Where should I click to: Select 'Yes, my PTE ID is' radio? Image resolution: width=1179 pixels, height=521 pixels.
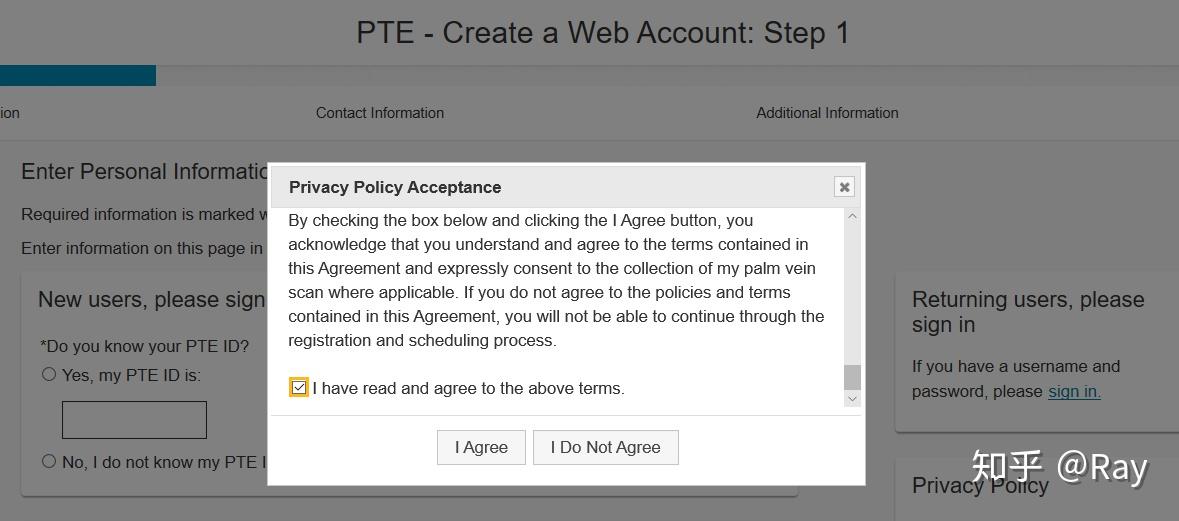point(49,374)
